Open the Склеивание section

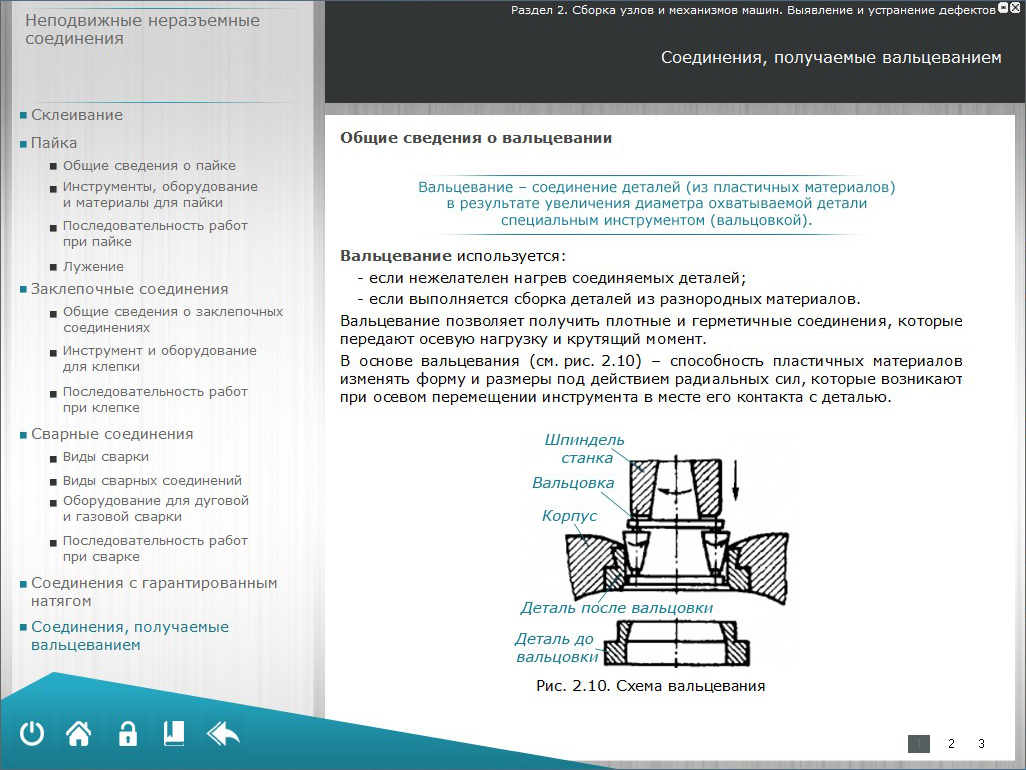click(x=77, y=115)
